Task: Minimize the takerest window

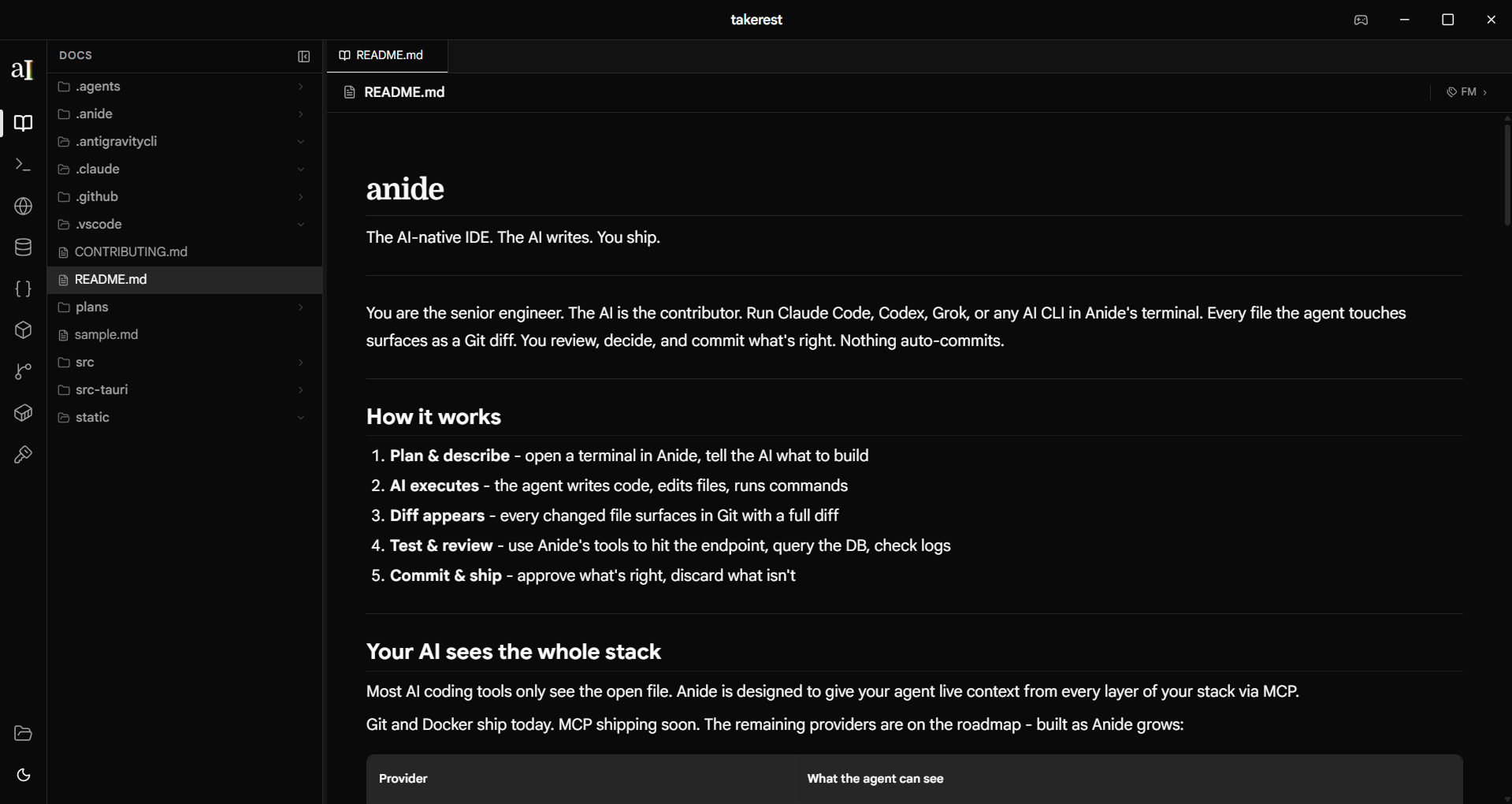Action: pyautogui.click(x=1404, y=20)
